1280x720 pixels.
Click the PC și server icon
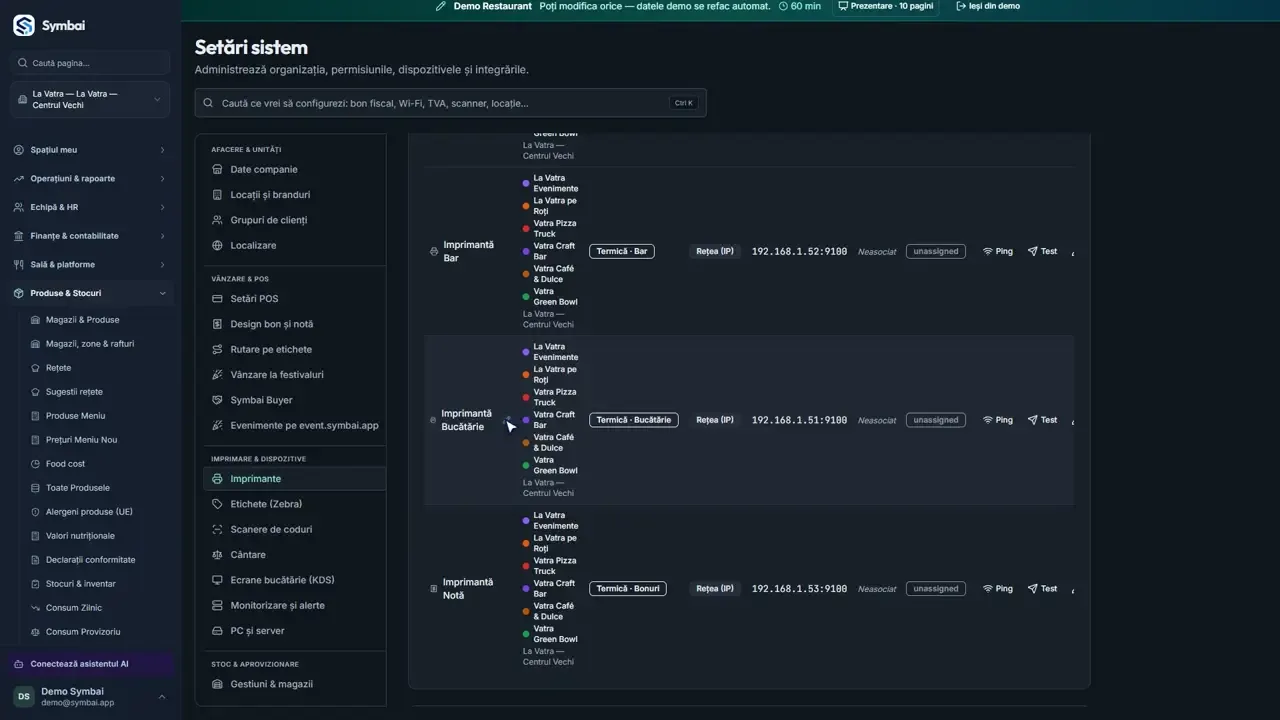point(218,631)
